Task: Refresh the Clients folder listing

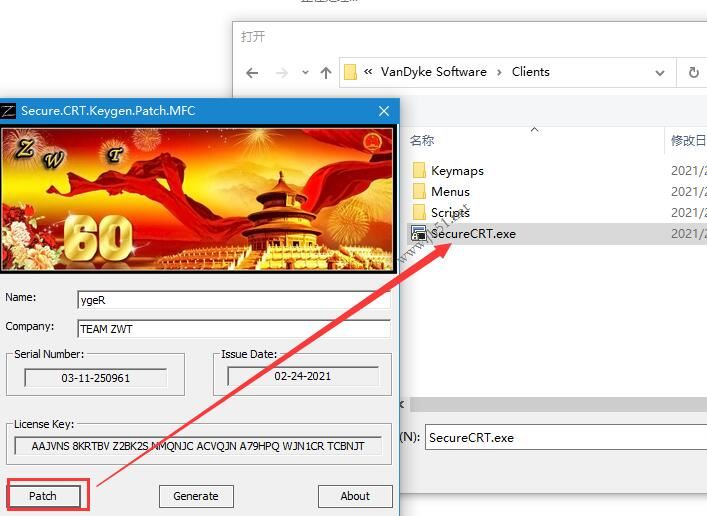Action: tap(693, 73)
